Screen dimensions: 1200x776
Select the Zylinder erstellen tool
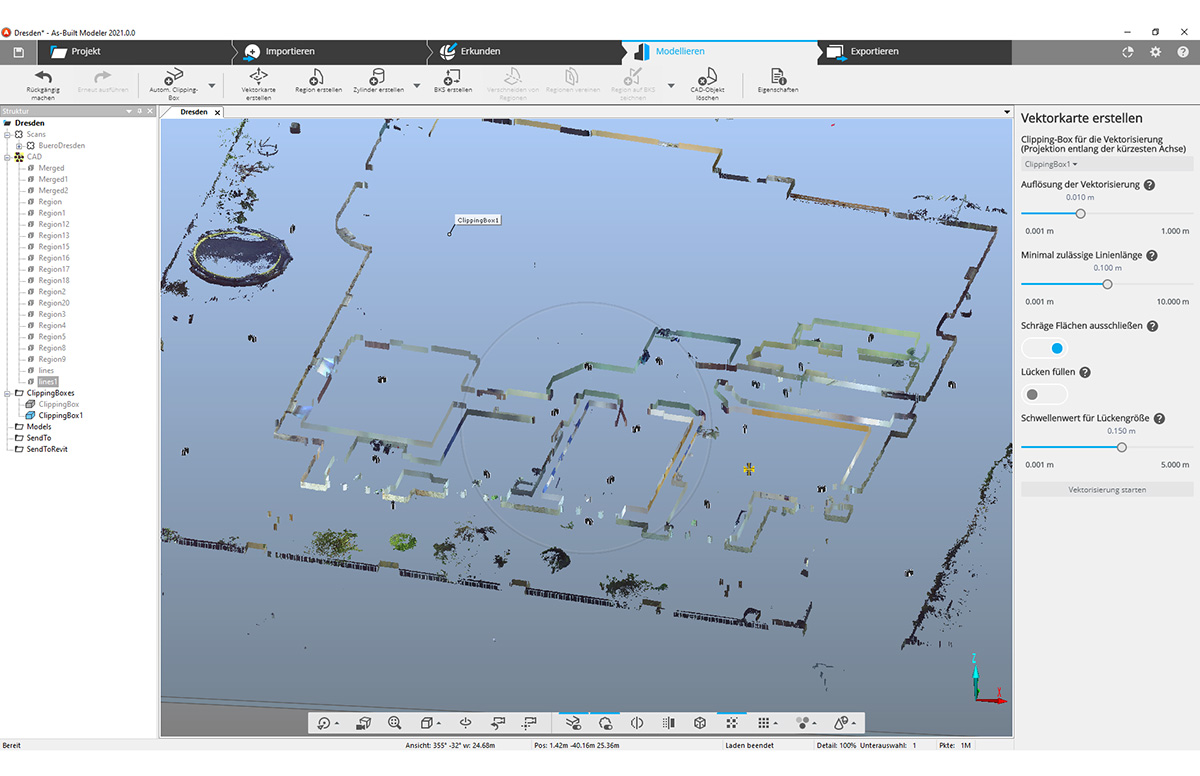378,78
